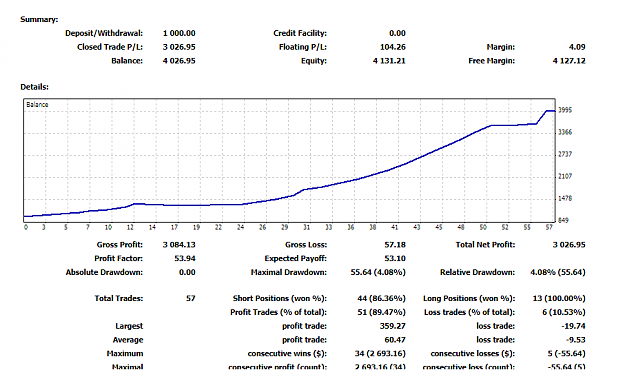Click the Total Net Profit value 3 026.95
This screenshot has width=625, height=370.
[x=569, y=245]
